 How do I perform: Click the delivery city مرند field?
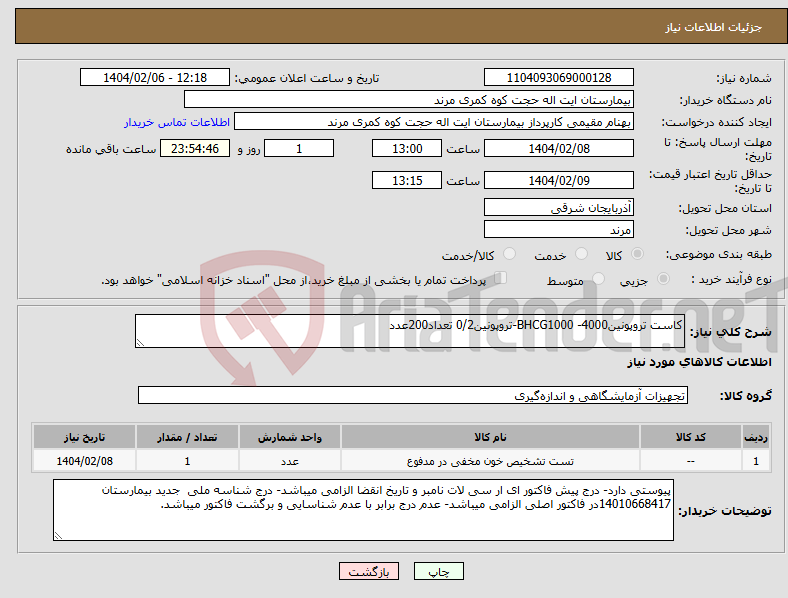[559, 229]
